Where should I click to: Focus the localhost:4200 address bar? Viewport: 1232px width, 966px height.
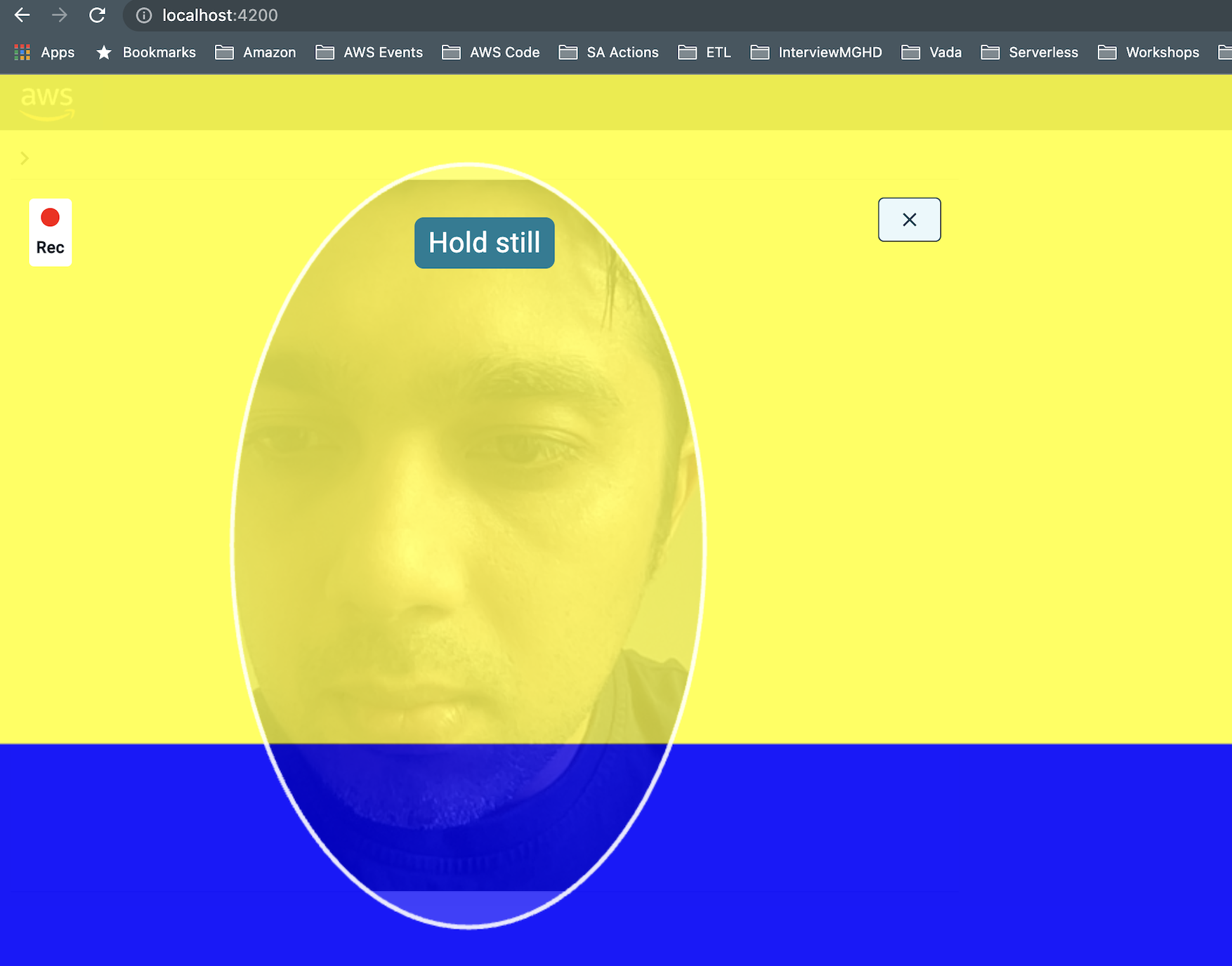(x=678, y=15)
